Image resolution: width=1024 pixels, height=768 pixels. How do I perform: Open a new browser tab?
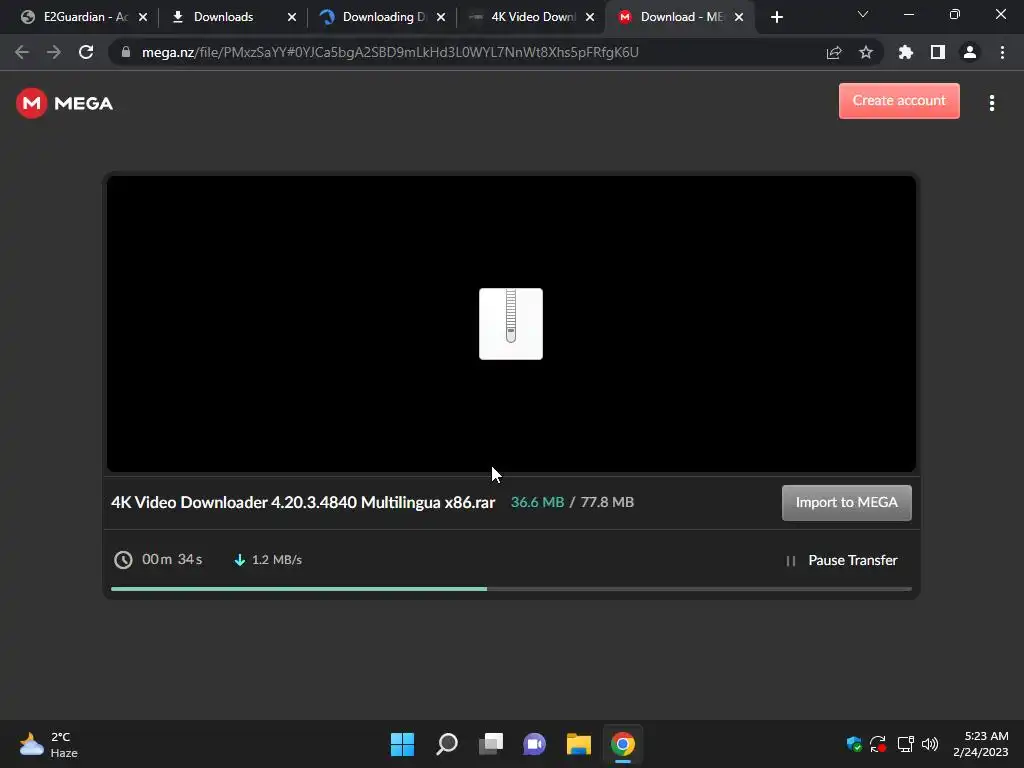point(776,18)
